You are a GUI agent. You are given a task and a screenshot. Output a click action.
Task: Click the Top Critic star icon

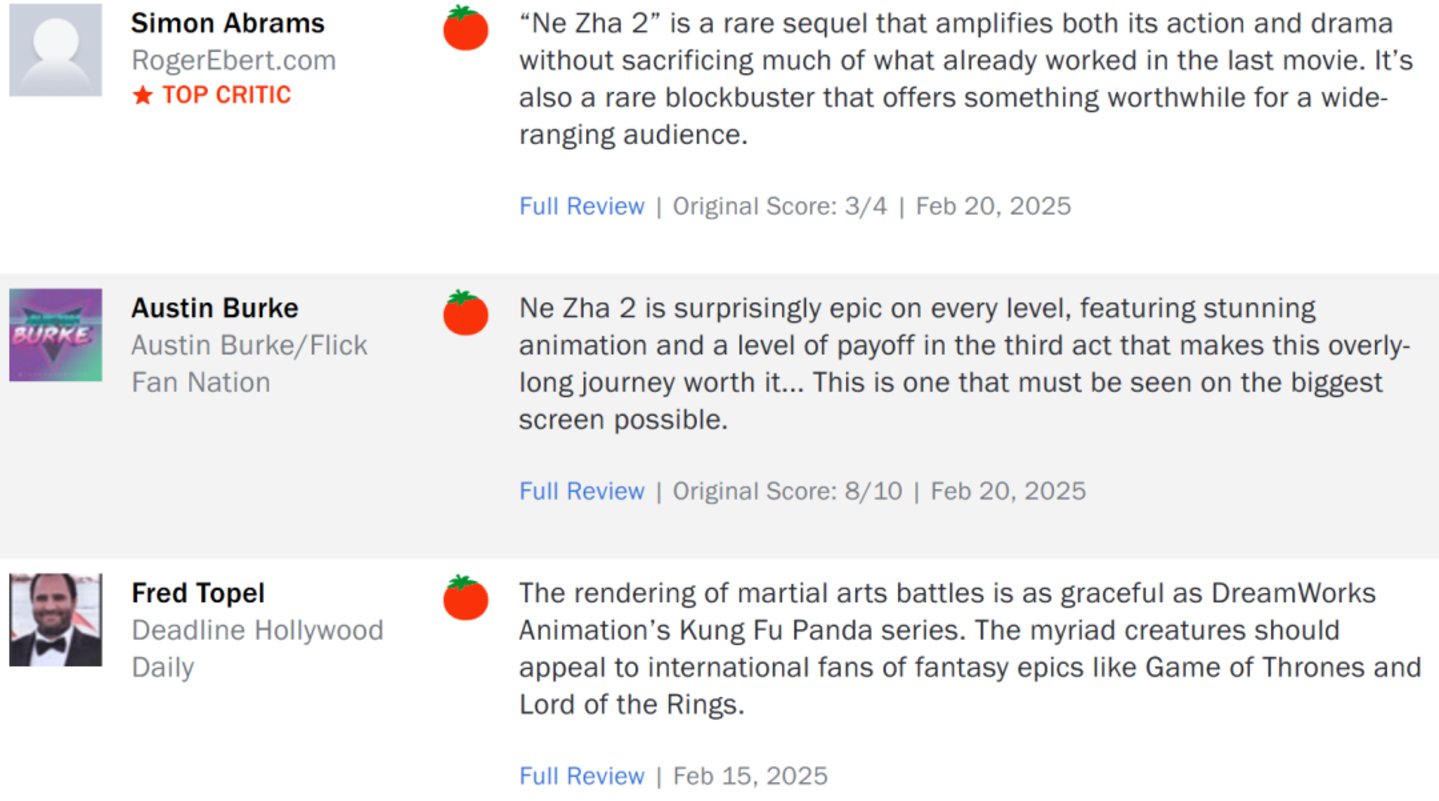(143, 96)
